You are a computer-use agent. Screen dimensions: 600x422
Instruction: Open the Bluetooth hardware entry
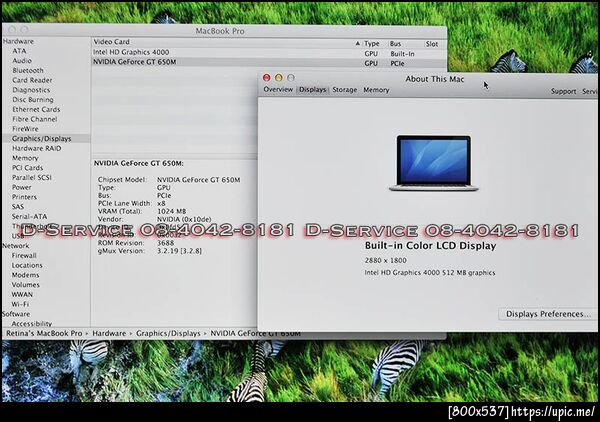[x=28, y=70]
